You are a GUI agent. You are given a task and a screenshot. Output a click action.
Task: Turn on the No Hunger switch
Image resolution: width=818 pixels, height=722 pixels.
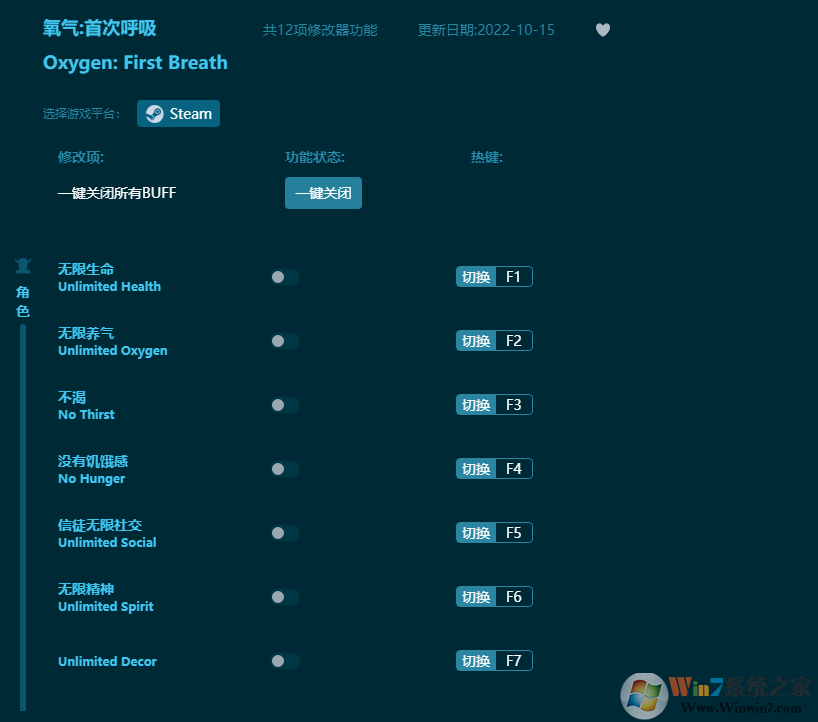pyautogui.click(x=284, y=469)
